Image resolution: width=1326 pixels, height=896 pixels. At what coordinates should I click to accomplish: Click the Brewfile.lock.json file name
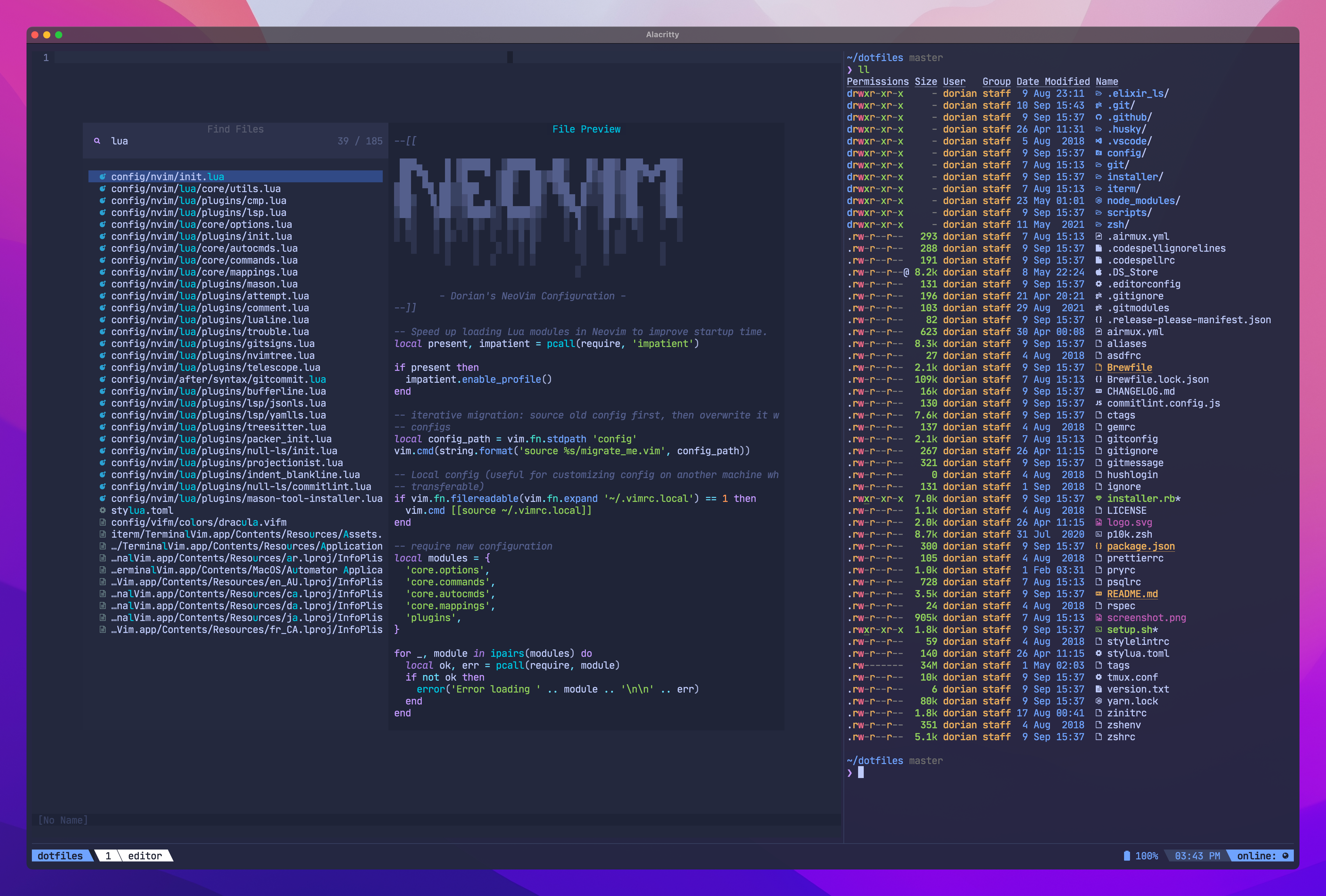1158,379
